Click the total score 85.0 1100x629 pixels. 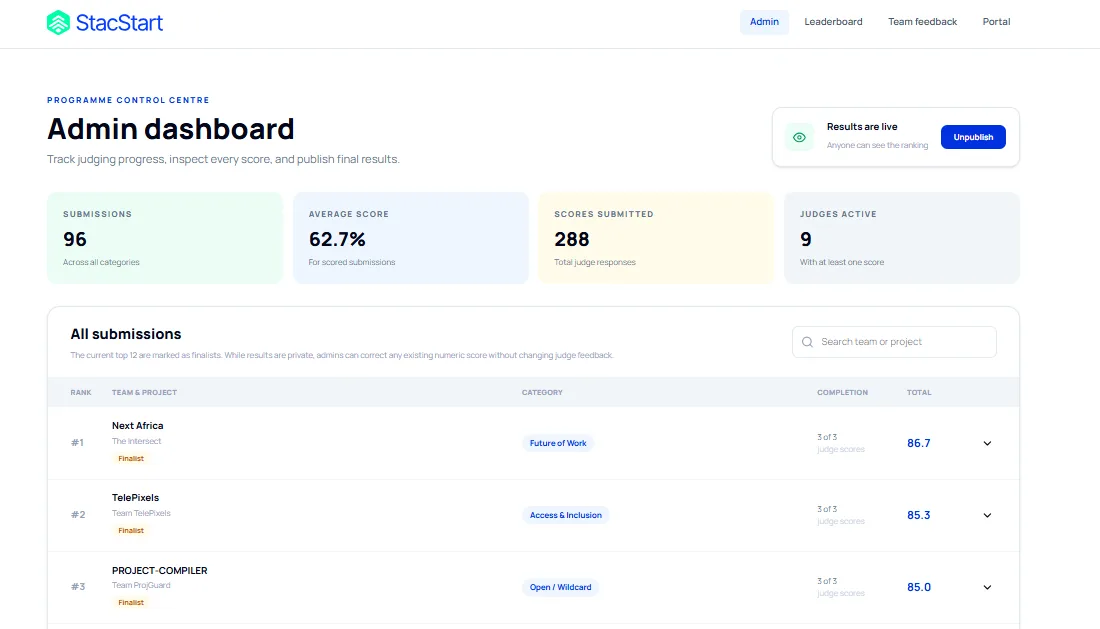pos(918,588)
